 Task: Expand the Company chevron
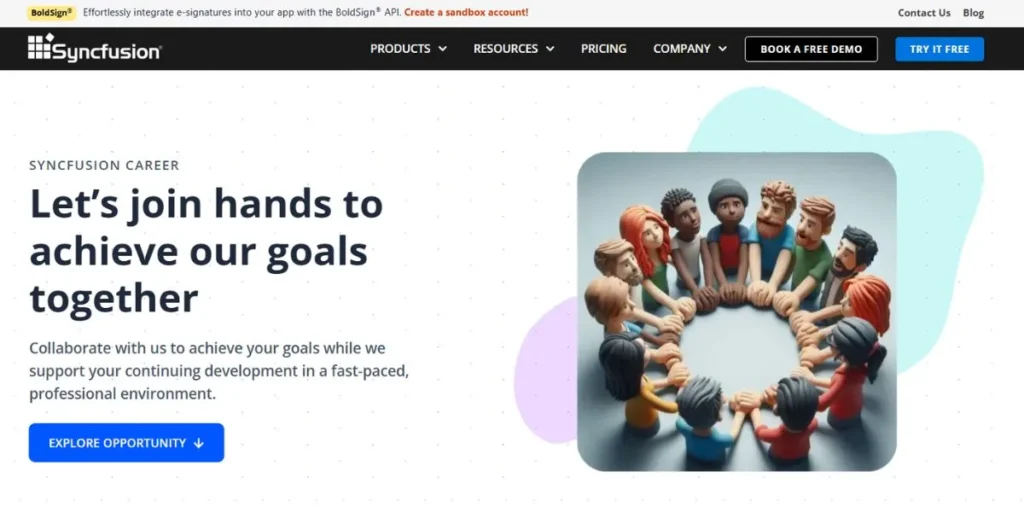tap(722, 49)
